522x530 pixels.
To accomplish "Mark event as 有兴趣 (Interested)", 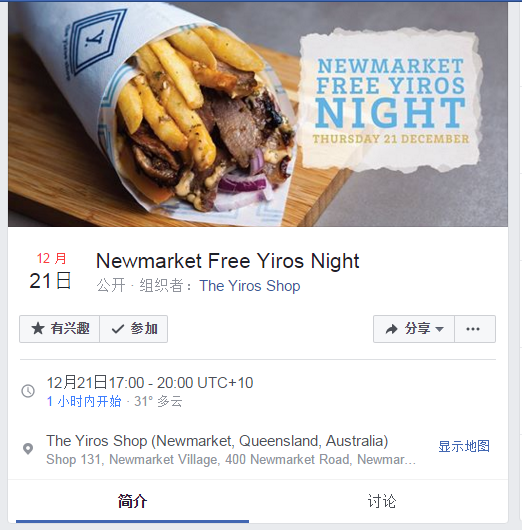I will (x=60, y=329).
